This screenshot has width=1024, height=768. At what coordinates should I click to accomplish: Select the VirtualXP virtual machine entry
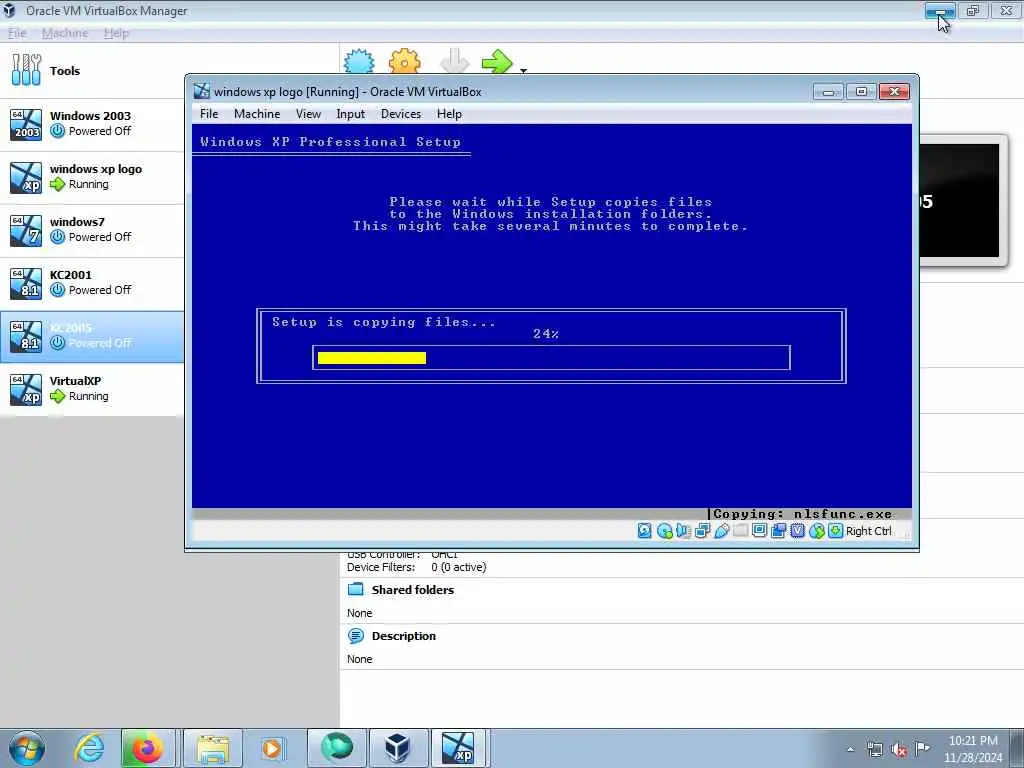pyautogui.click(x=91, y=389)
